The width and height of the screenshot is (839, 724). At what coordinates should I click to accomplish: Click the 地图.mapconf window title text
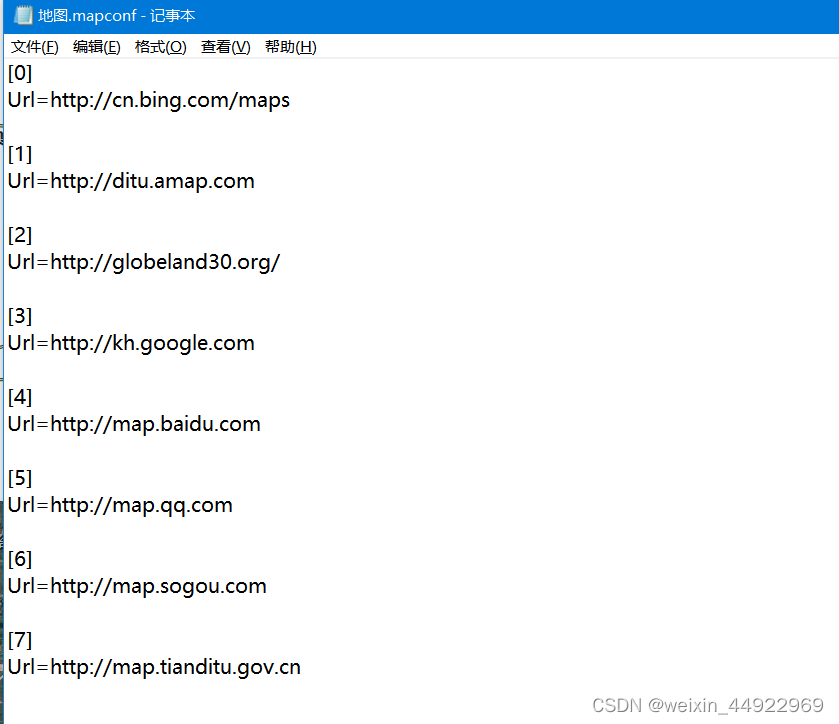[116, 16]
